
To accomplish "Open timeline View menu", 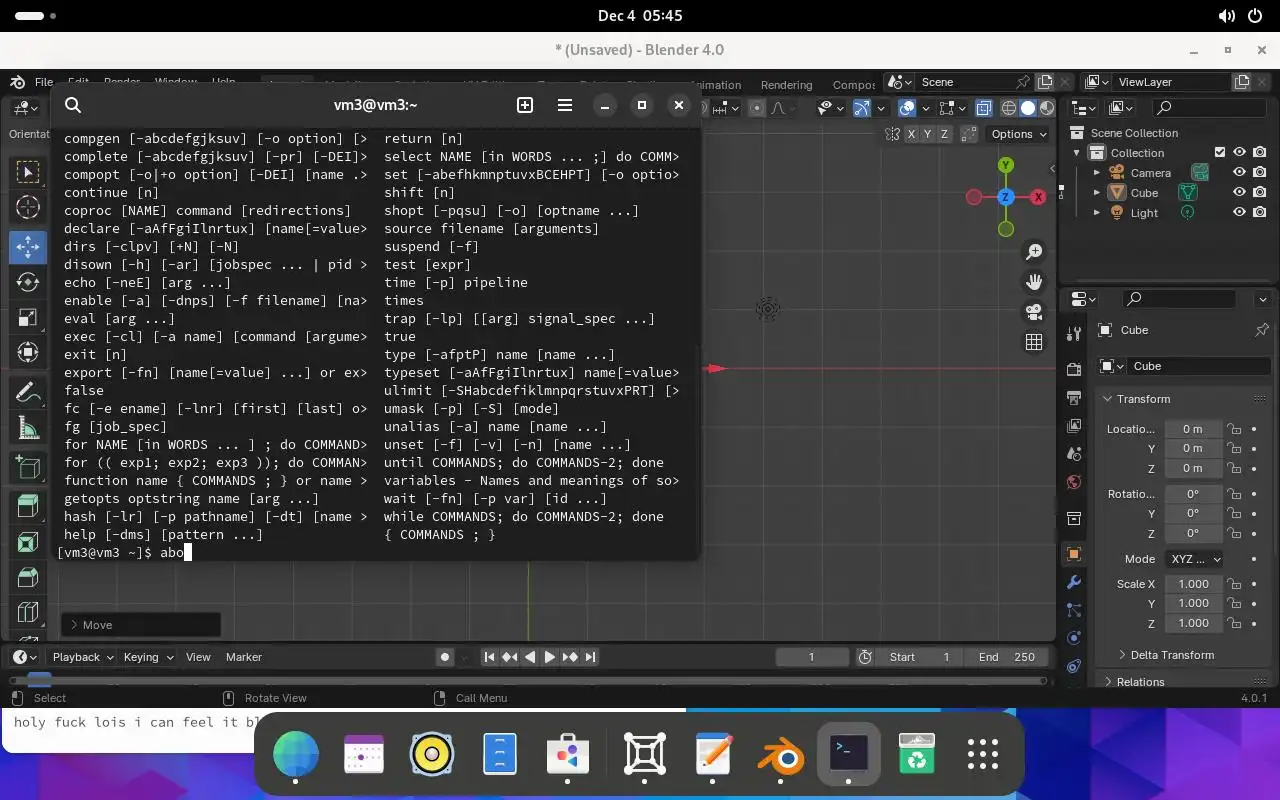I will click(x=198, y=657).
